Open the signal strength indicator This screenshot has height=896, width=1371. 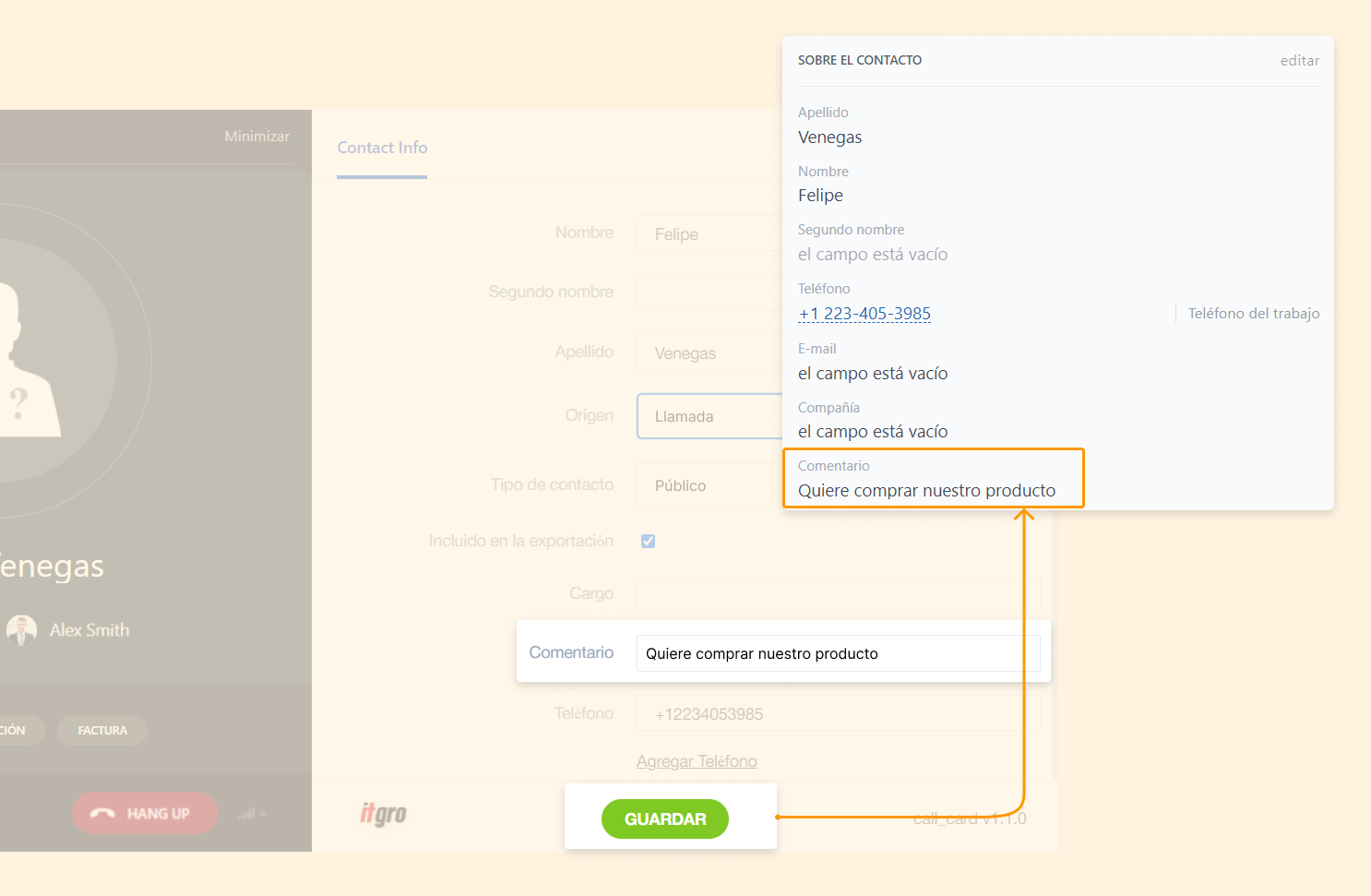tap(249, 814)
